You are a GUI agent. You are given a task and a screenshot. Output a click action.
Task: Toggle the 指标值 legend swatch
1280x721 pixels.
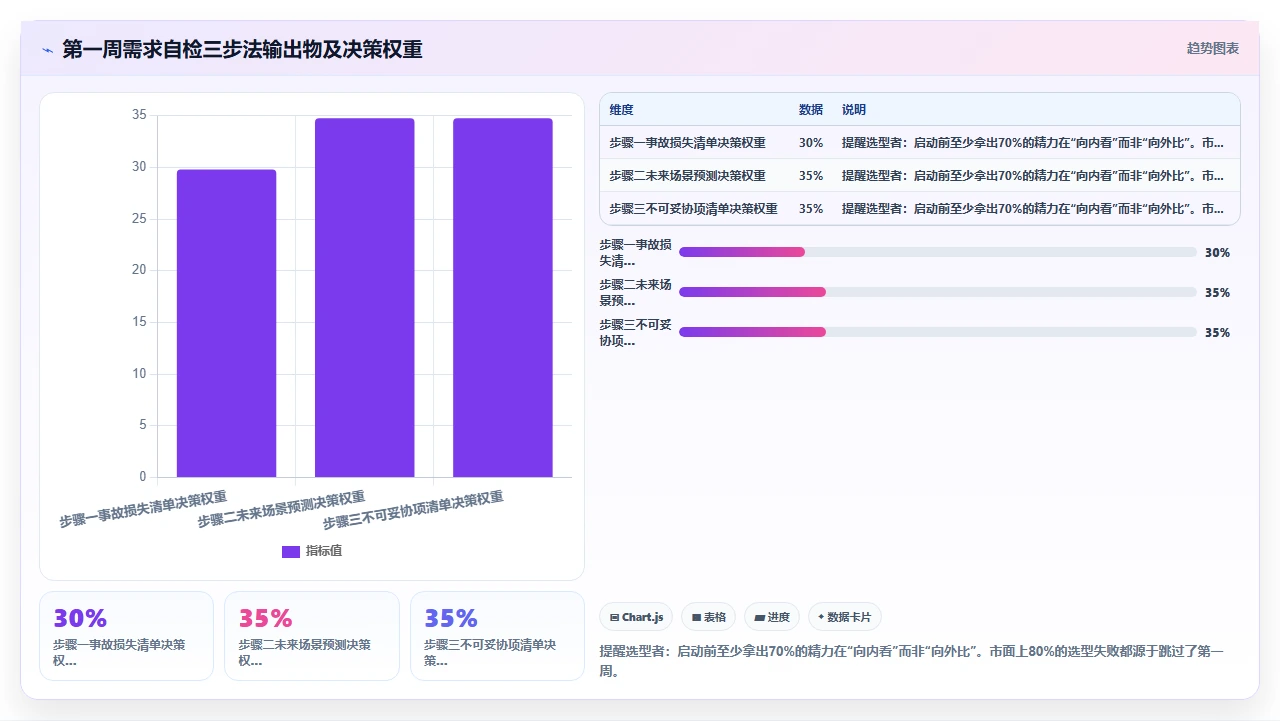(x=291, y=551)
